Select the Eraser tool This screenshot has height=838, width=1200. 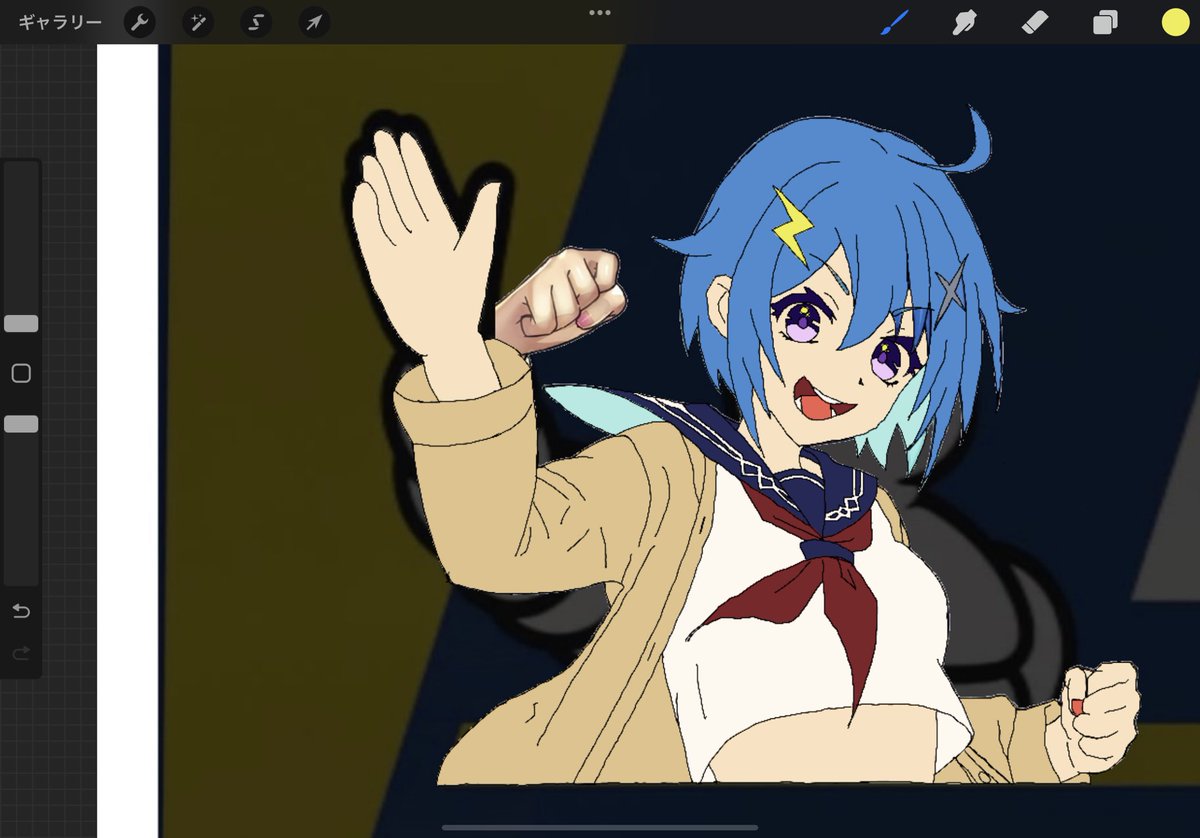(1035, 22)
